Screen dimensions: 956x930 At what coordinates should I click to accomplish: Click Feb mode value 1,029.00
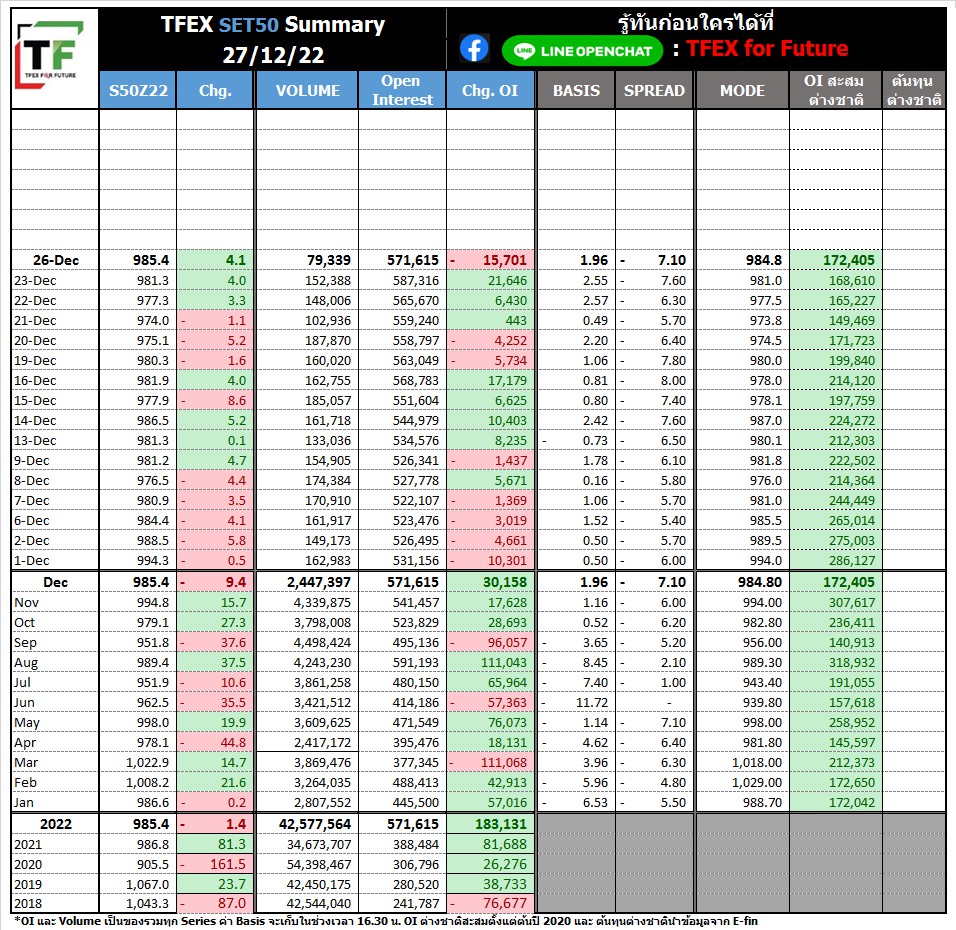(756, 782)
